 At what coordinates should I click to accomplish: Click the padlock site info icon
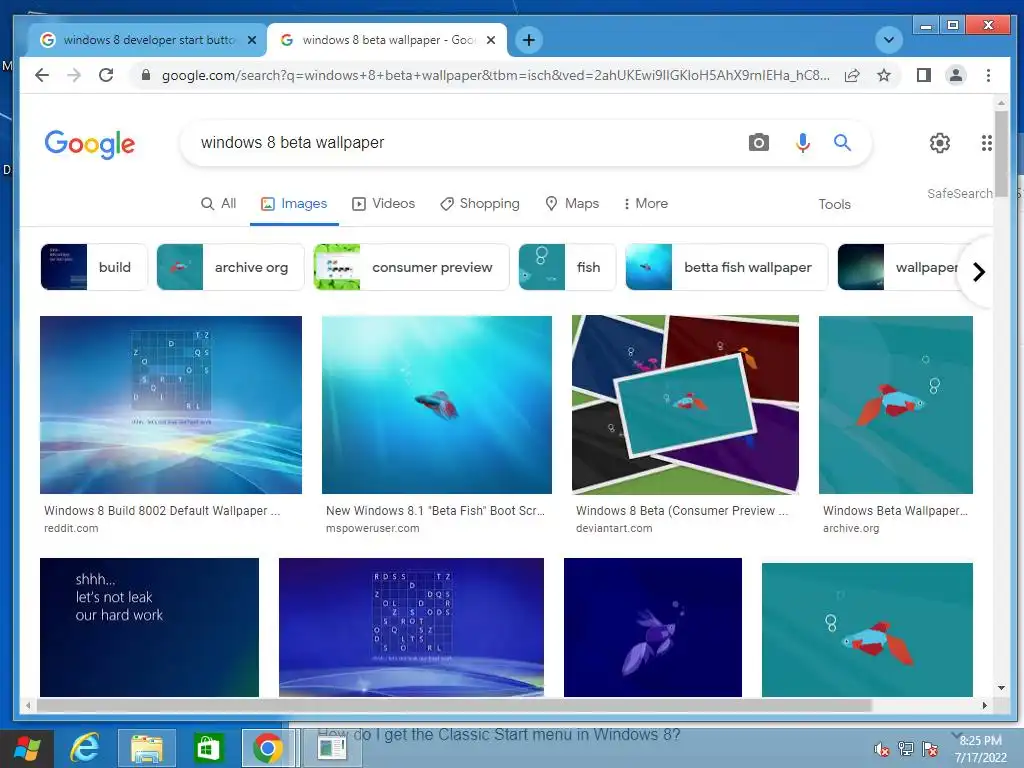pyautogui.click(x=146, y=75)
